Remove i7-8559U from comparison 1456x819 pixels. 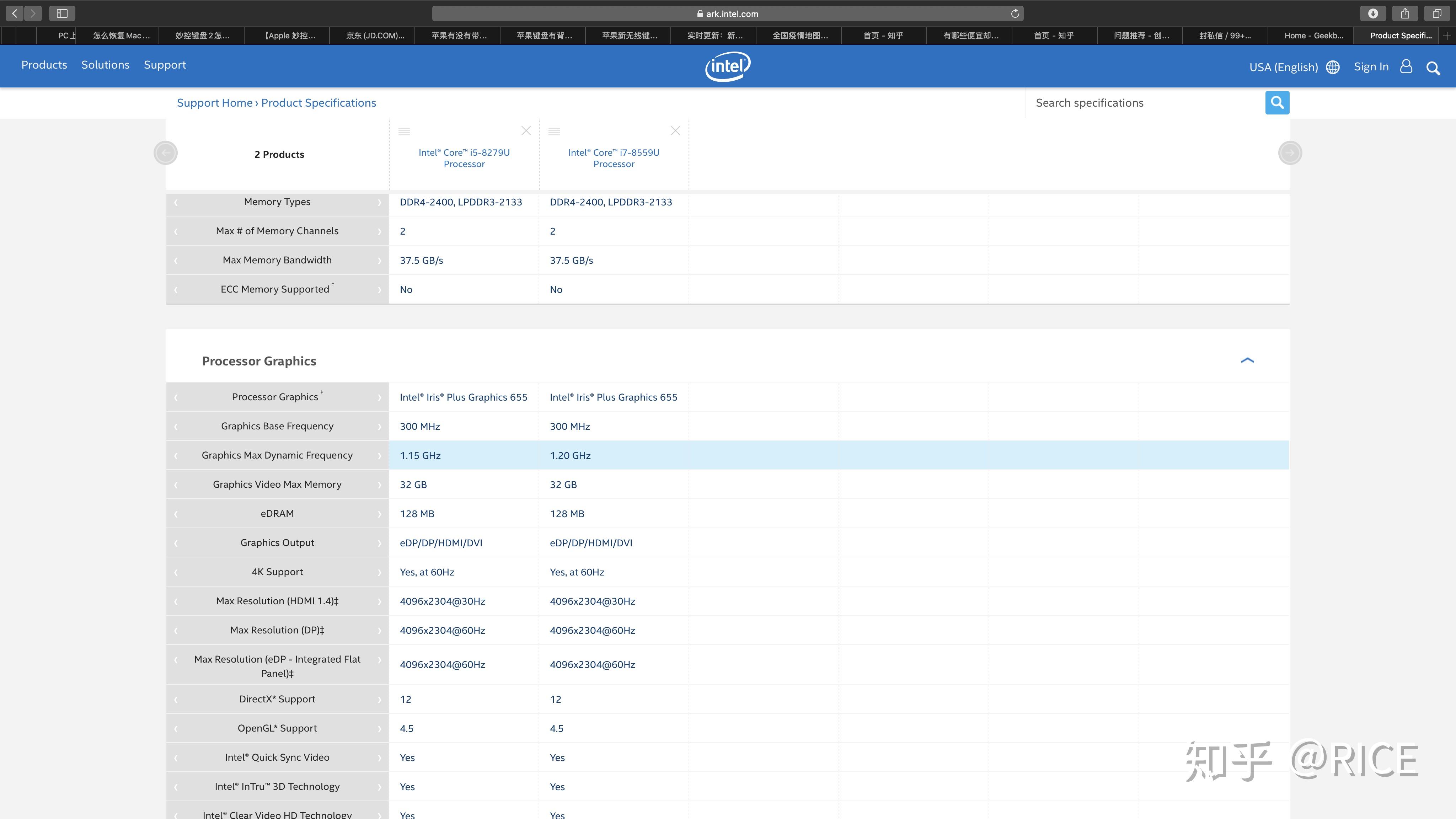[x=675, y=130]
